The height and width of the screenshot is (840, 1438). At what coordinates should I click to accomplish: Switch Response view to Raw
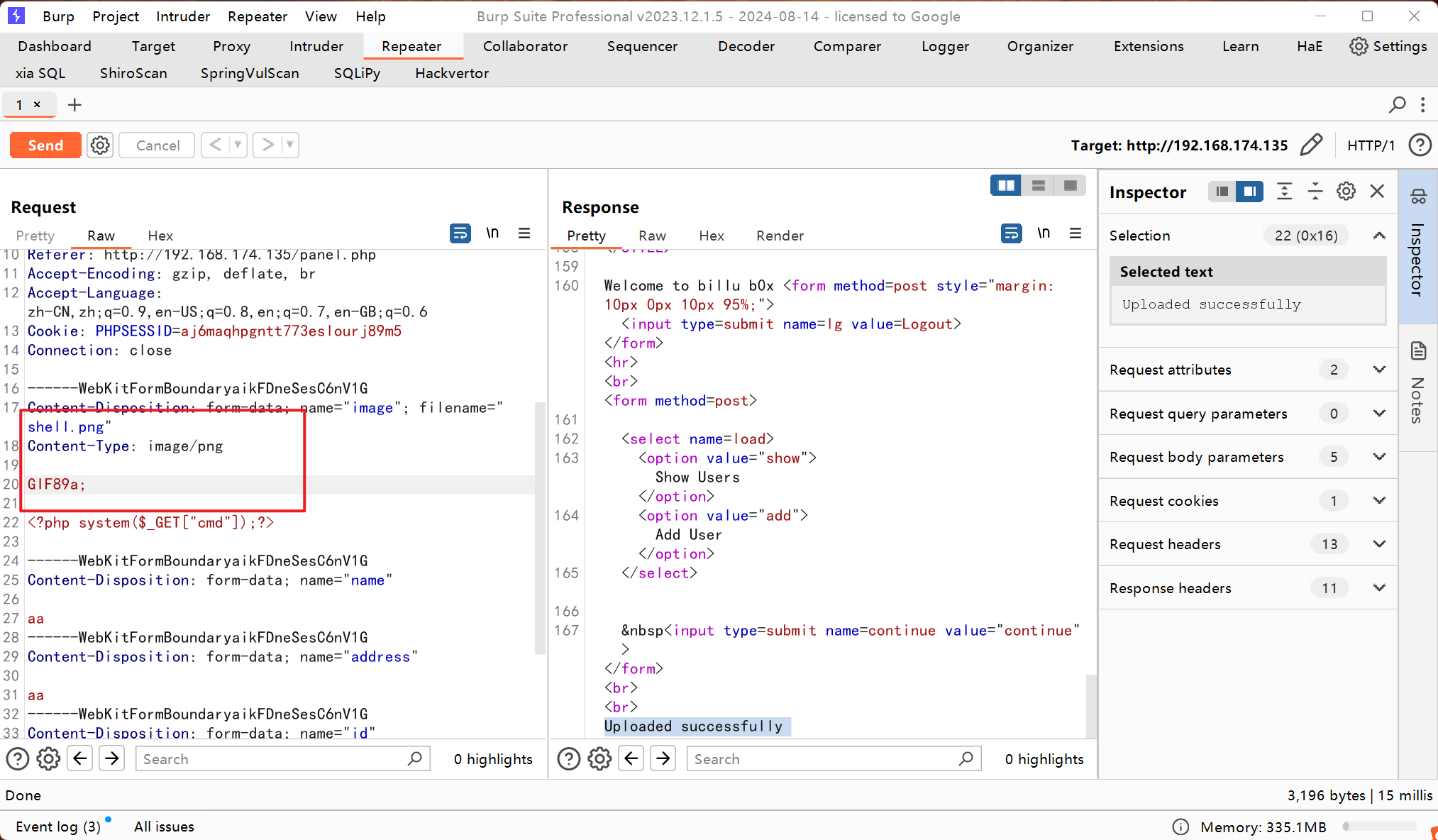[652, 236]
